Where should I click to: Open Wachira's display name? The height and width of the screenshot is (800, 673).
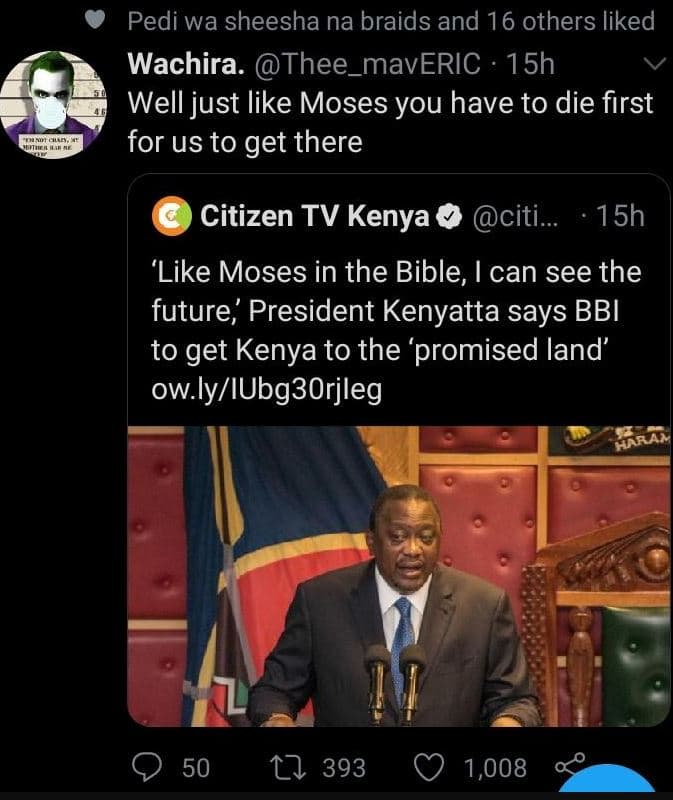tap(187, 64)
